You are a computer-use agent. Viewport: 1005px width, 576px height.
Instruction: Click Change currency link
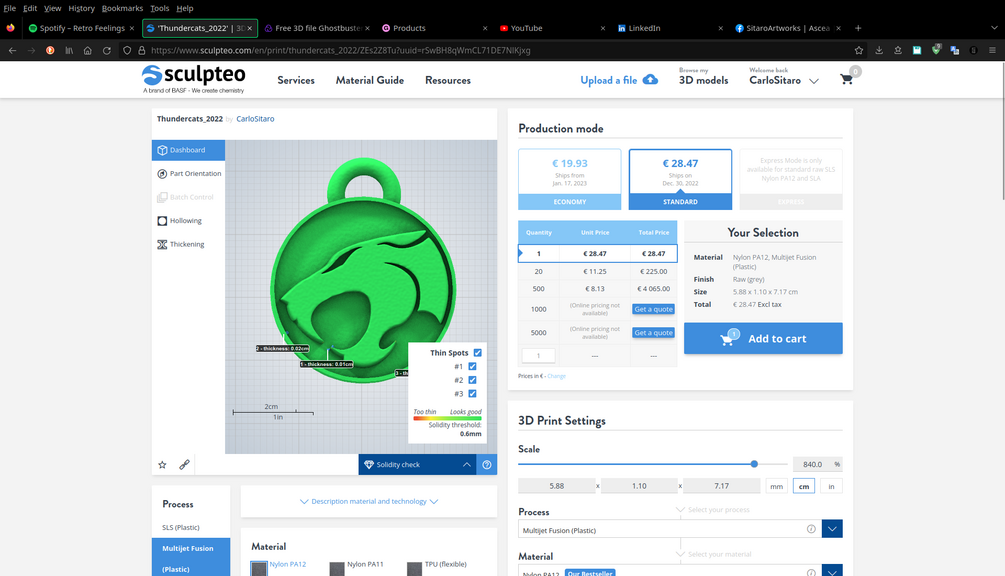coord(556,376)
